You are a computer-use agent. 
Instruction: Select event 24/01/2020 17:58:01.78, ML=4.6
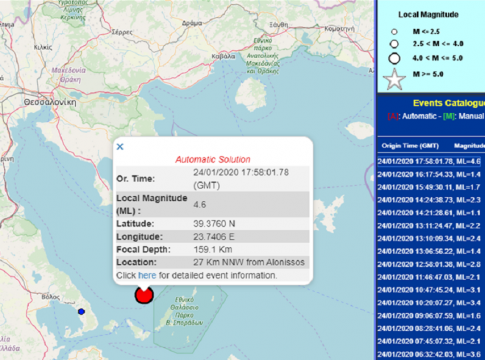[429, 162]
